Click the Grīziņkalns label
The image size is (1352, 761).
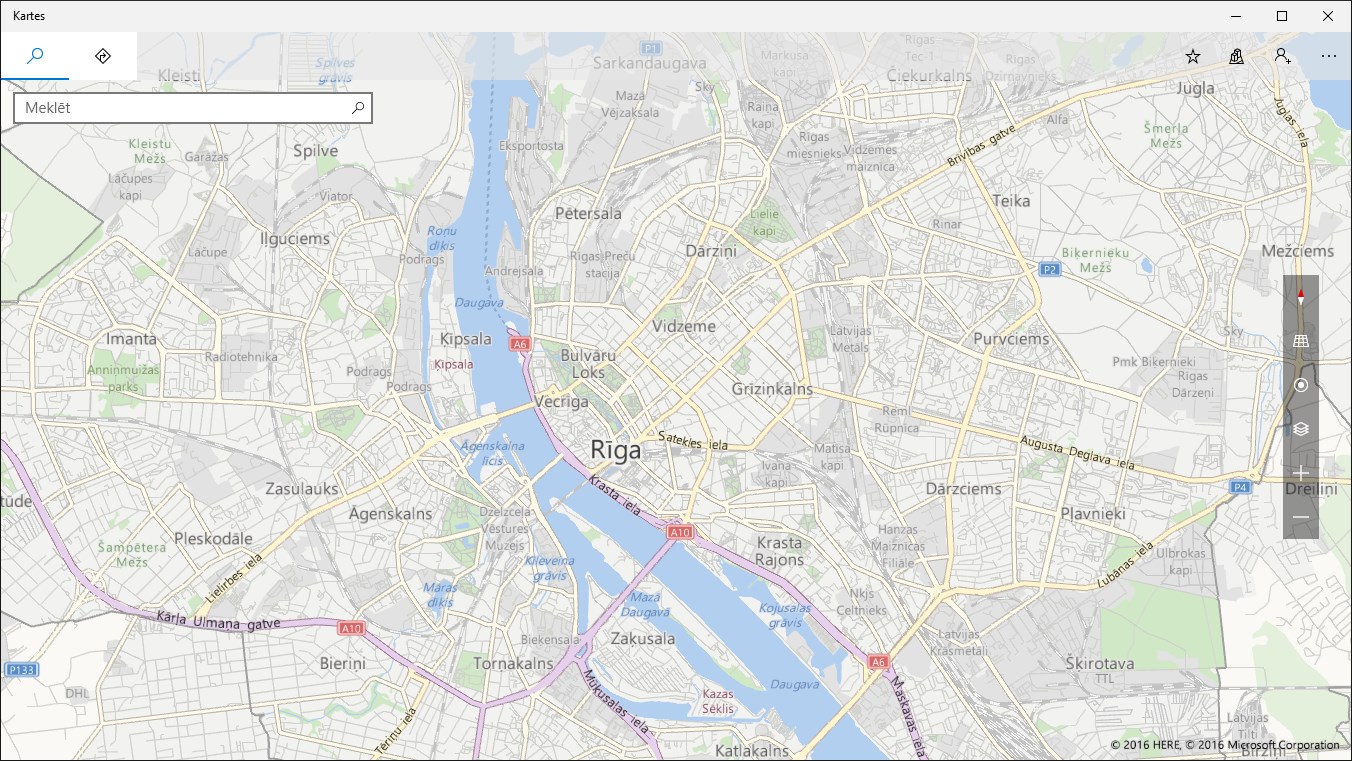pyautogui.click(x=772, y=390)
